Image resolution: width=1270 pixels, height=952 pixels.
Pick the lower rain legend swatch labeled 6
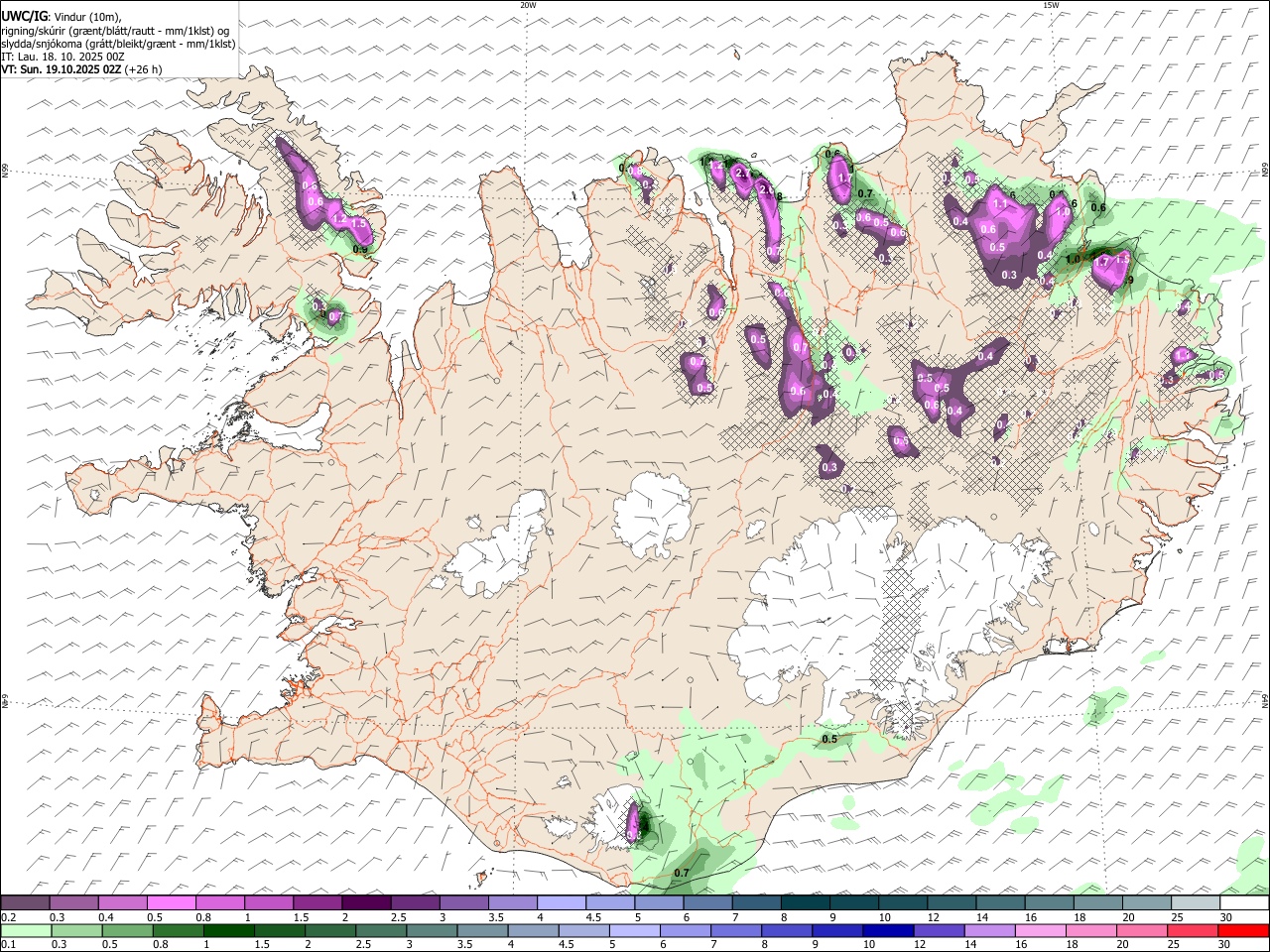(686, 930)
